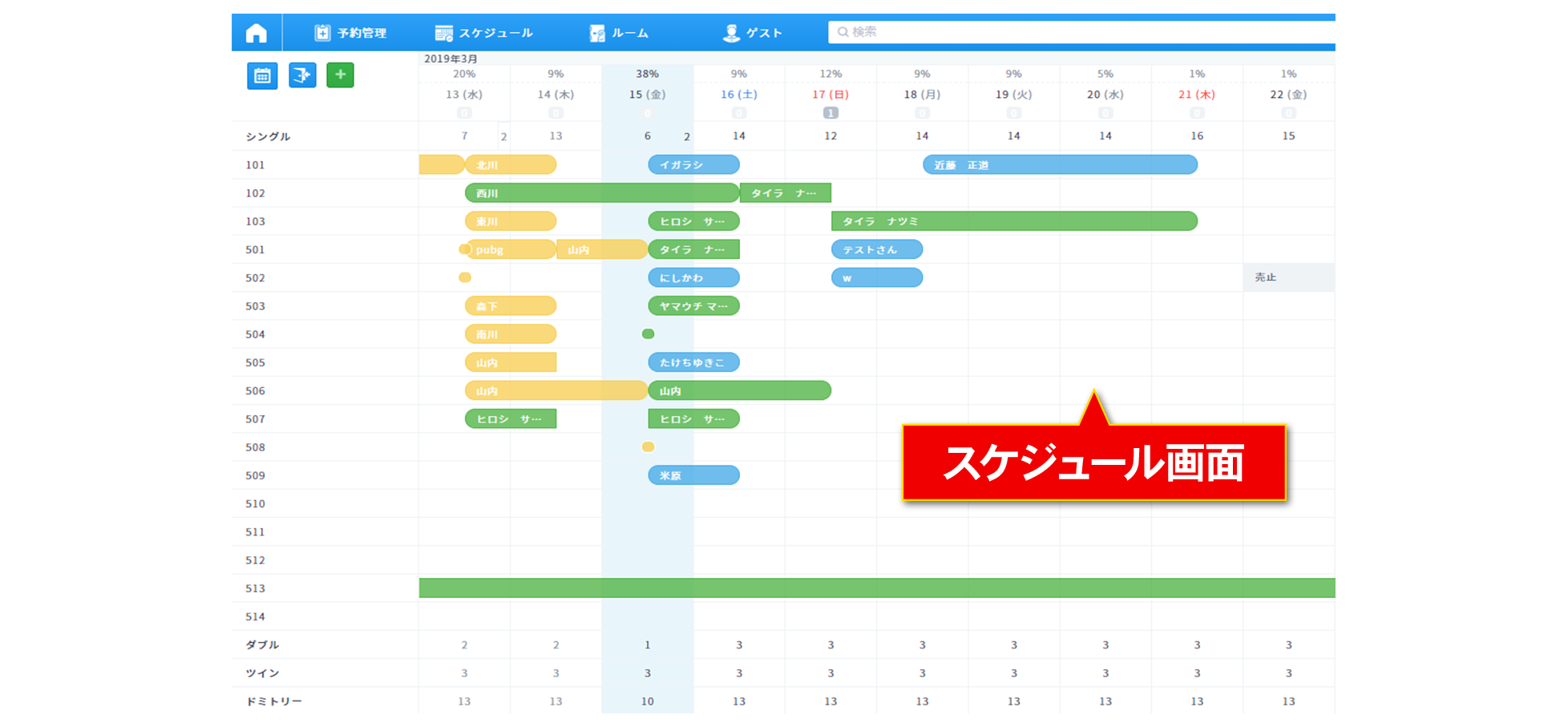Open the blue calendar date picker button
The width and height of the screenshot is (1568, 727).
pos(262,76)
